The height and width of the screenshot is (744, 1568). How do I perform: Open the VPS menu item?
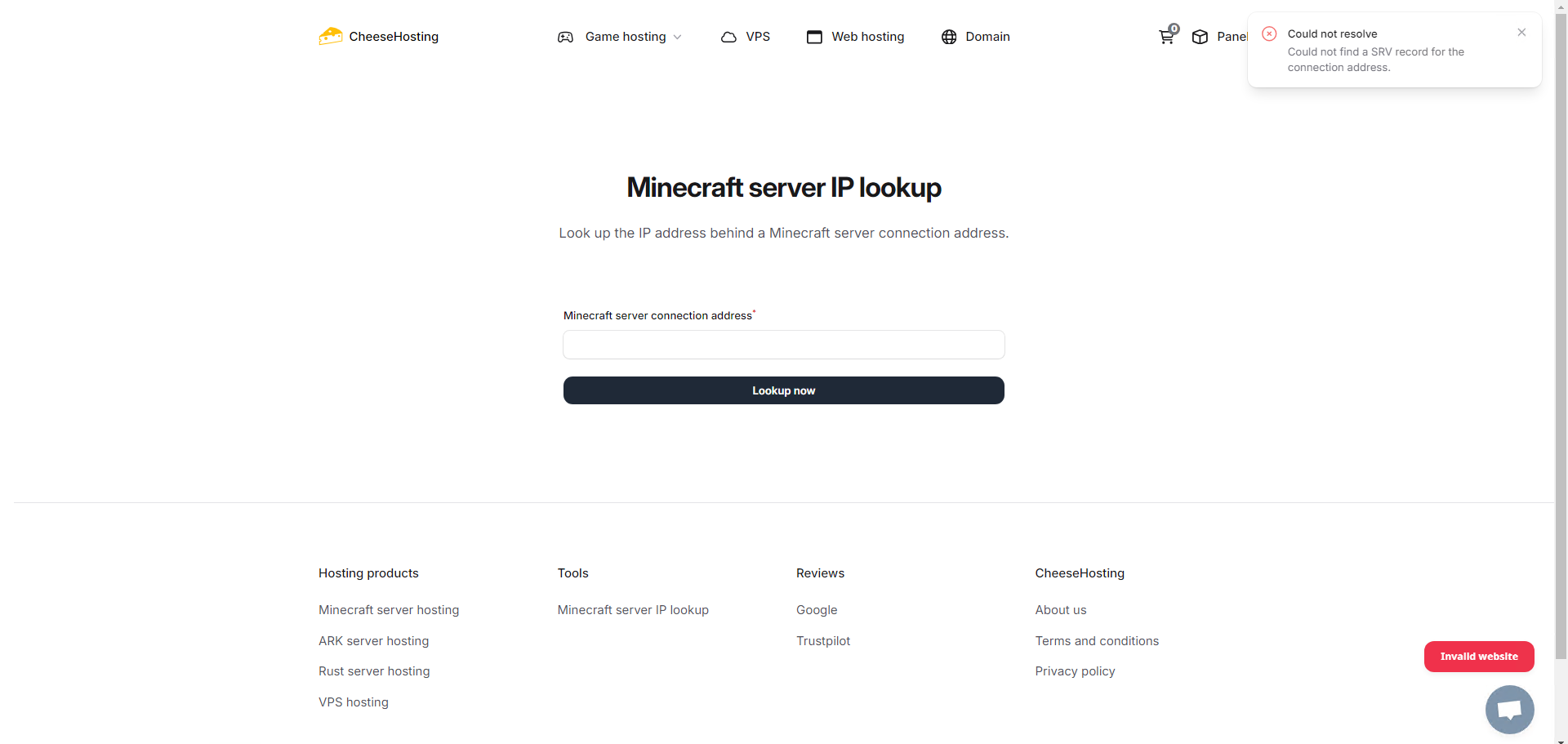pyautogui.click(x=757, y=37)
